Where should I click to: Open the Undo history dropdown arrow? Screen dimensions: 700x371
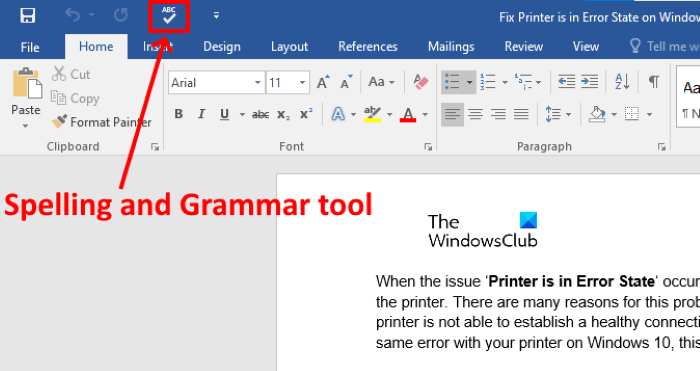pos(92,15)
